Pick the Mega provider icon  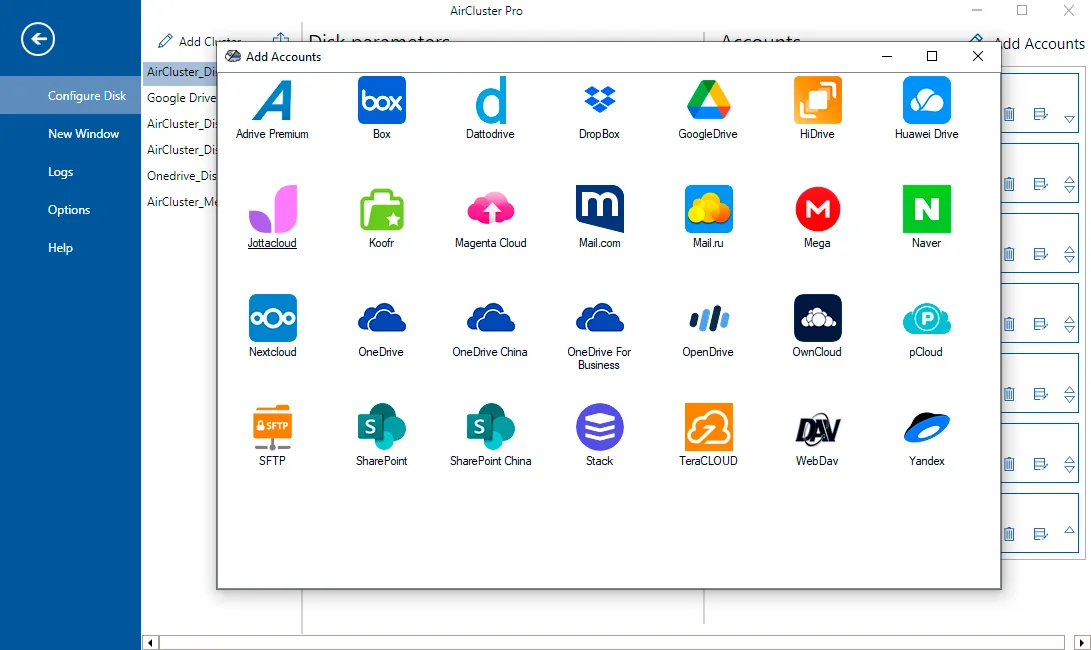point(818,209)
